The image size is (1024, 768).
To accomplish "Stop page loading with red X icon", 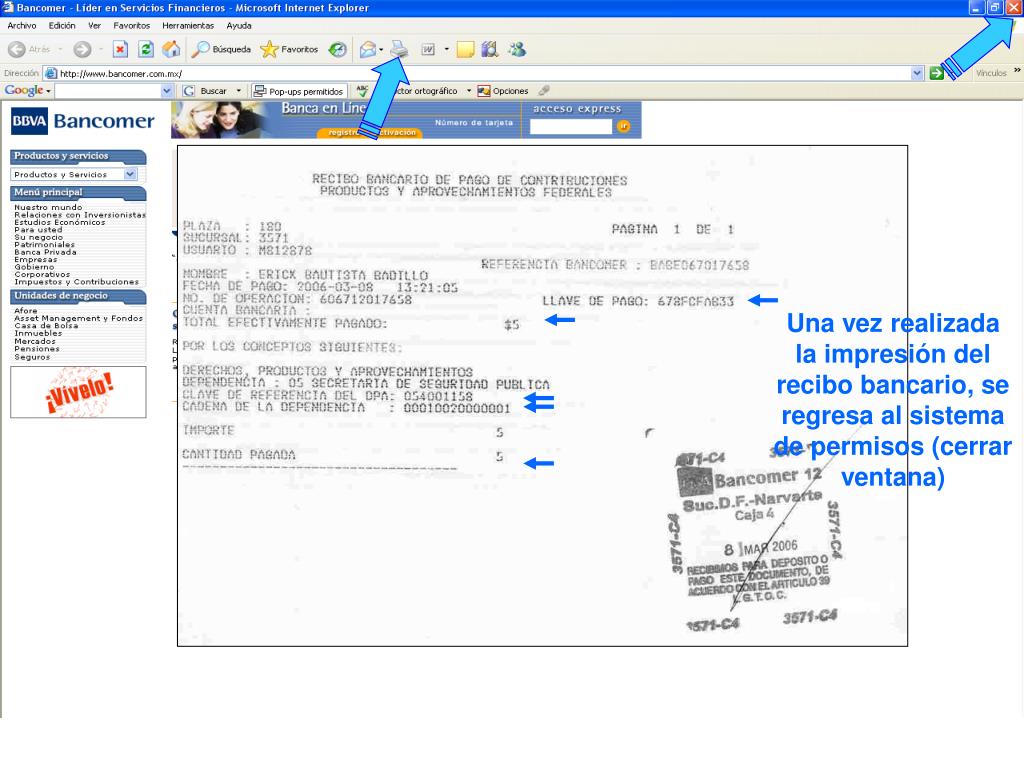I will click(120, 49).
